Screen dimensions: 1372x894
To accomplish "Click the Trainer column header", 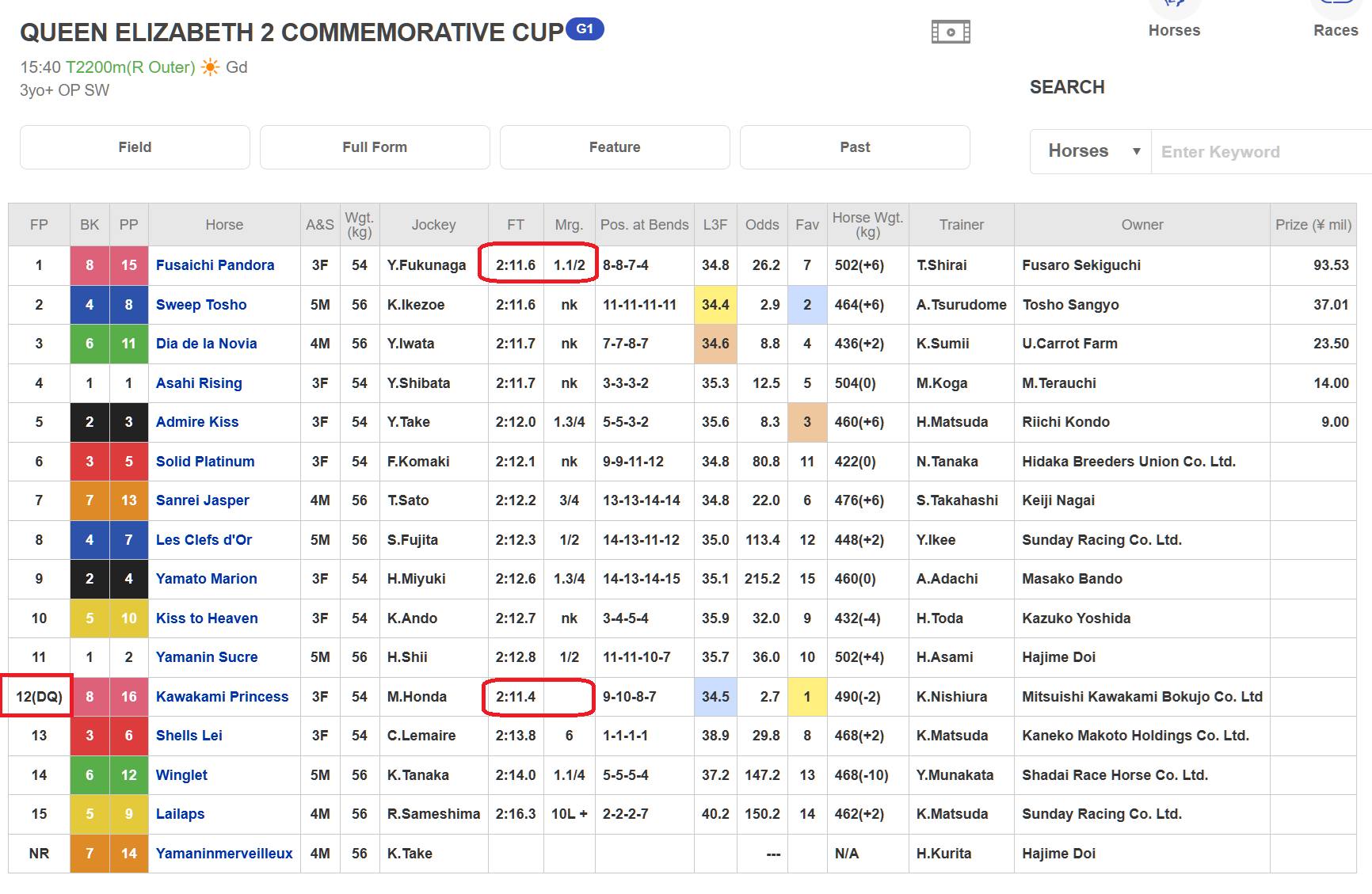I will [962, 225].
